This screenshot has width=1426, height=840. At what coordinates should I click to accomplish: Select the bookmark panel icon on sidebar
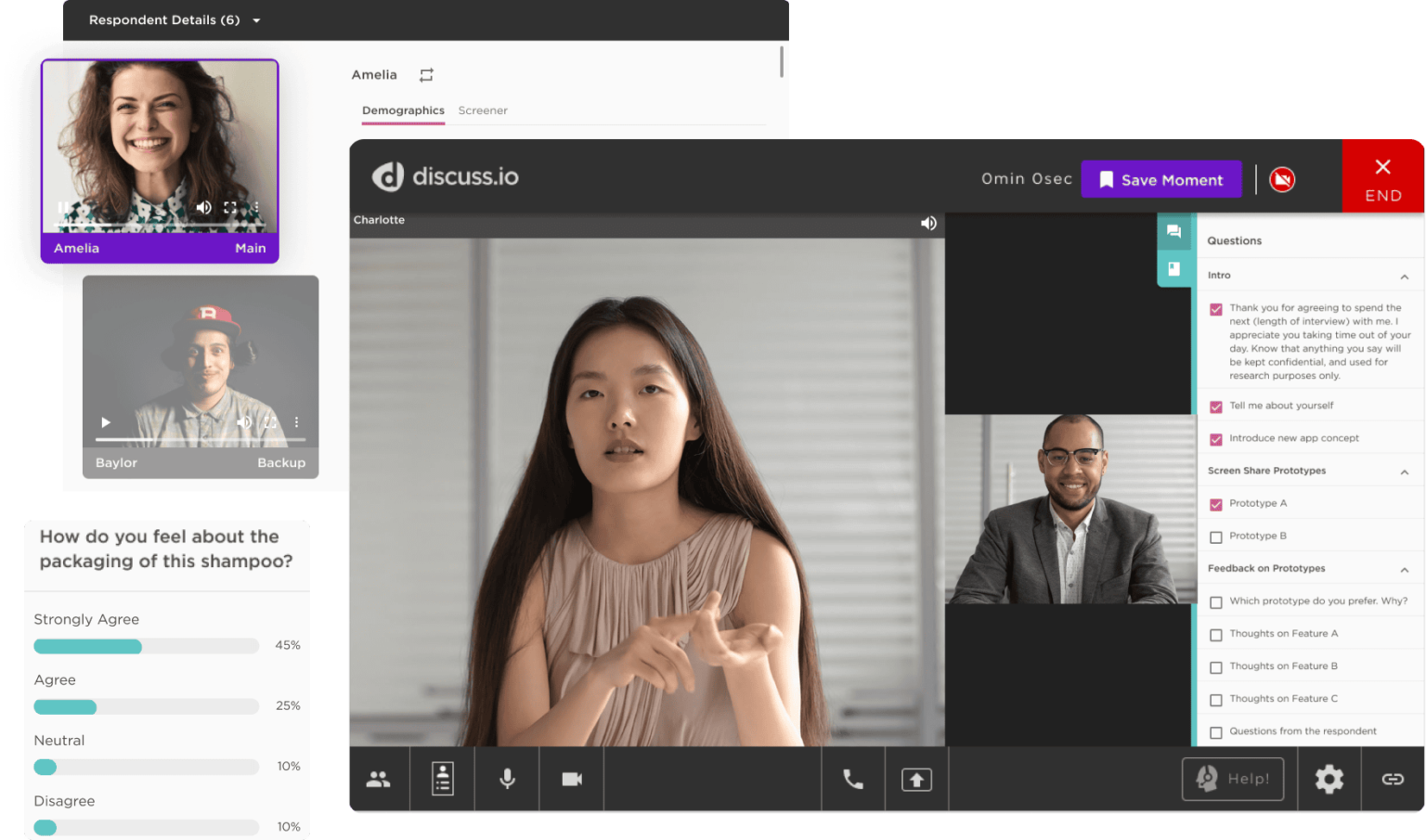(1174, 269)
